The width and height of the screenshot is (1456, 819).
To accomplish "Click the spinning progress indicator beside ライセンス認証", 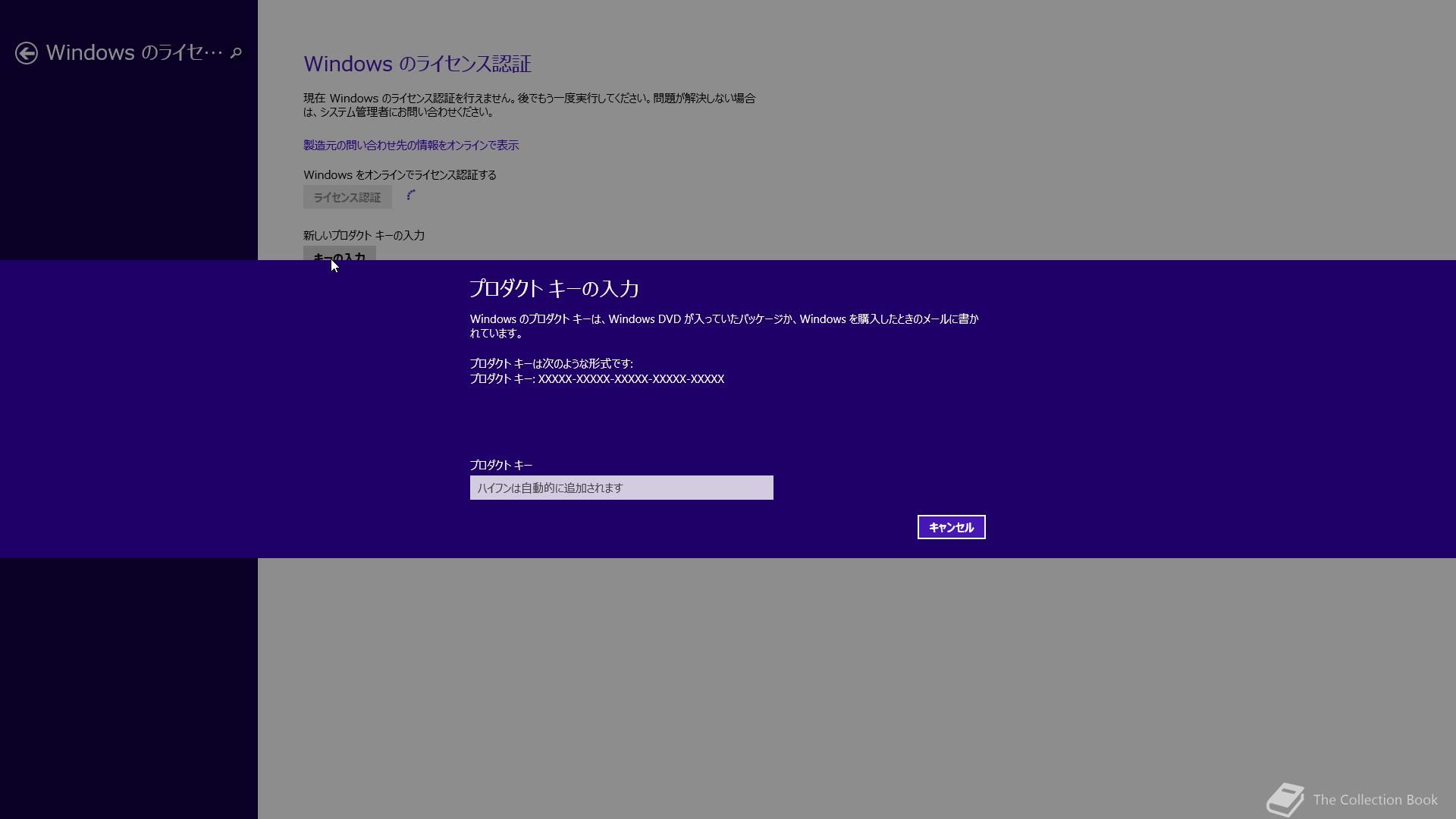I will 411,196.
